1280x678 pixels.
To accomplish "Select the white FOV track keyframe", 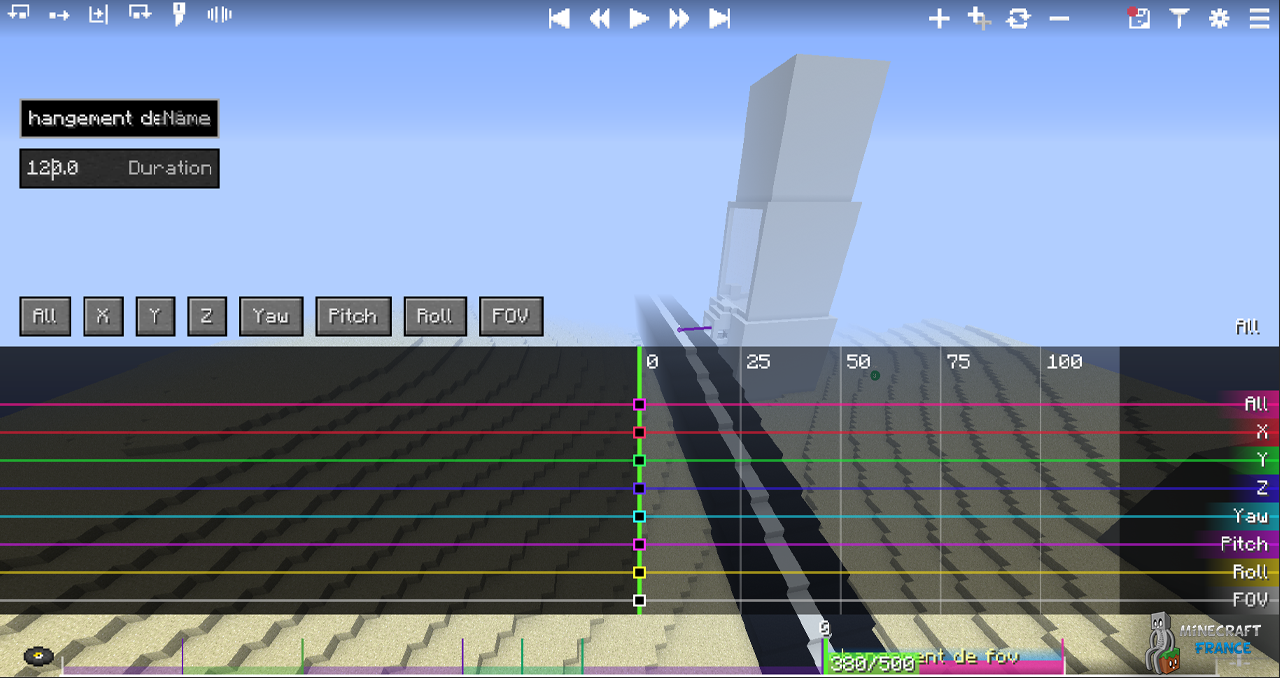I will click(640, 601).
